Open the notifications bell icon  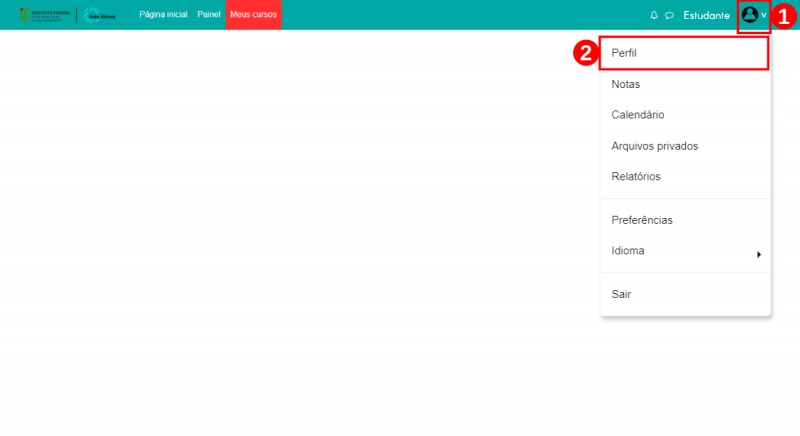click(654, 15)
